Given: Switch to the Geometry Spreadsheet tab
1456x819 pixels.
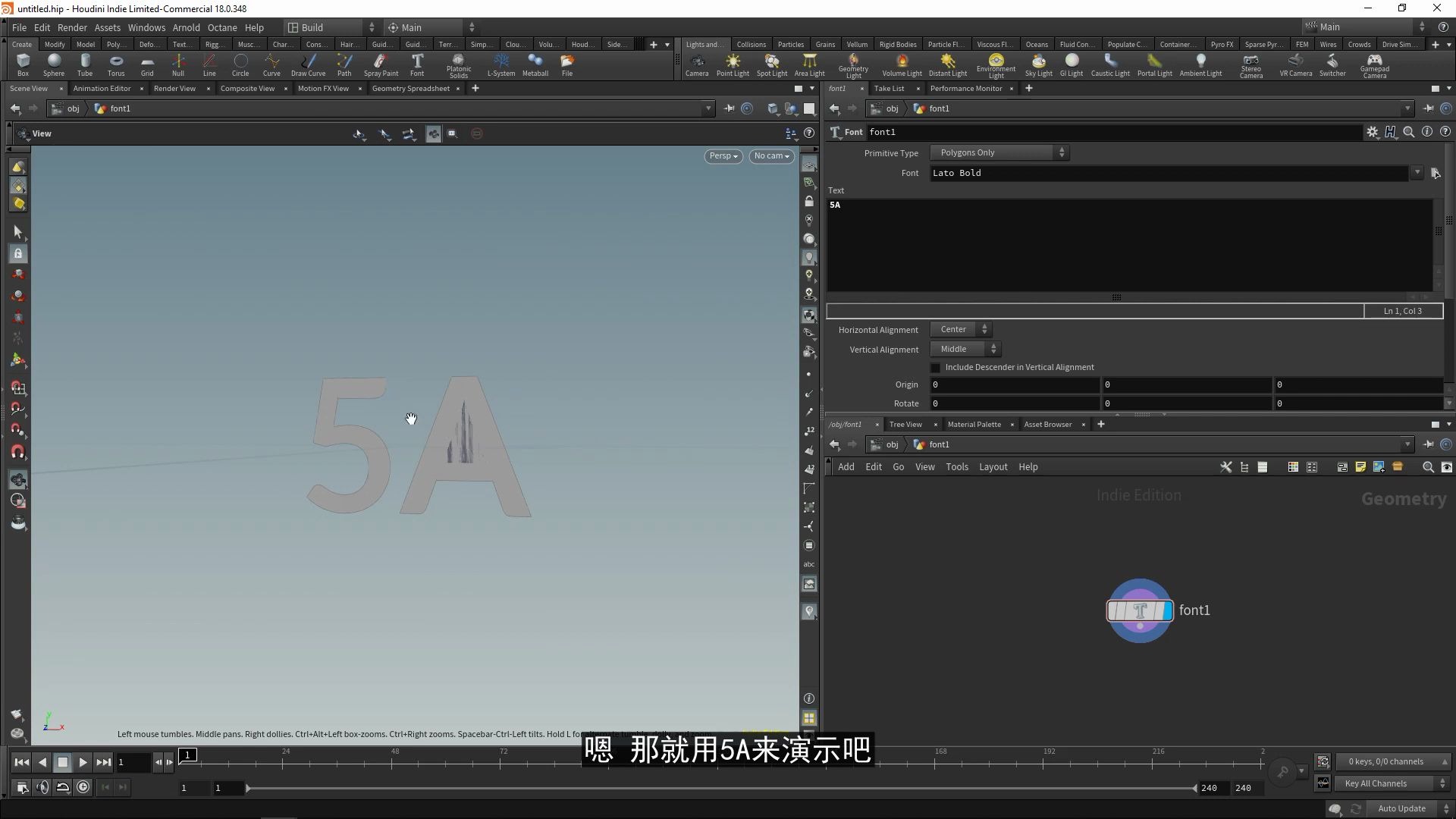Looking at the screenshot, I should point(412,88).
